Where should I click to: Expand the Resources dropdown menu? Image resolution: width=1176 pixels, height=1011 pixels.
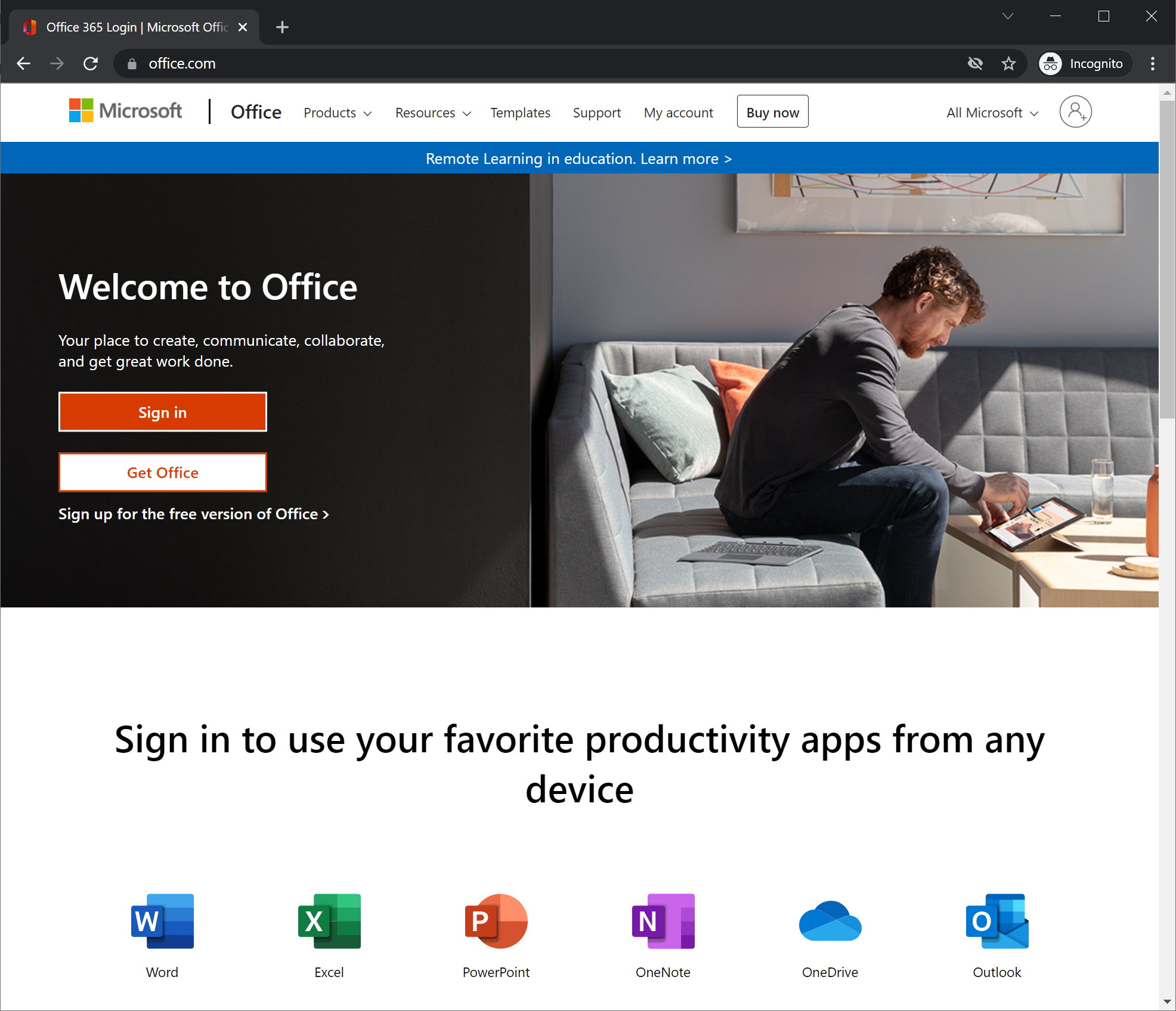point(433,113)
